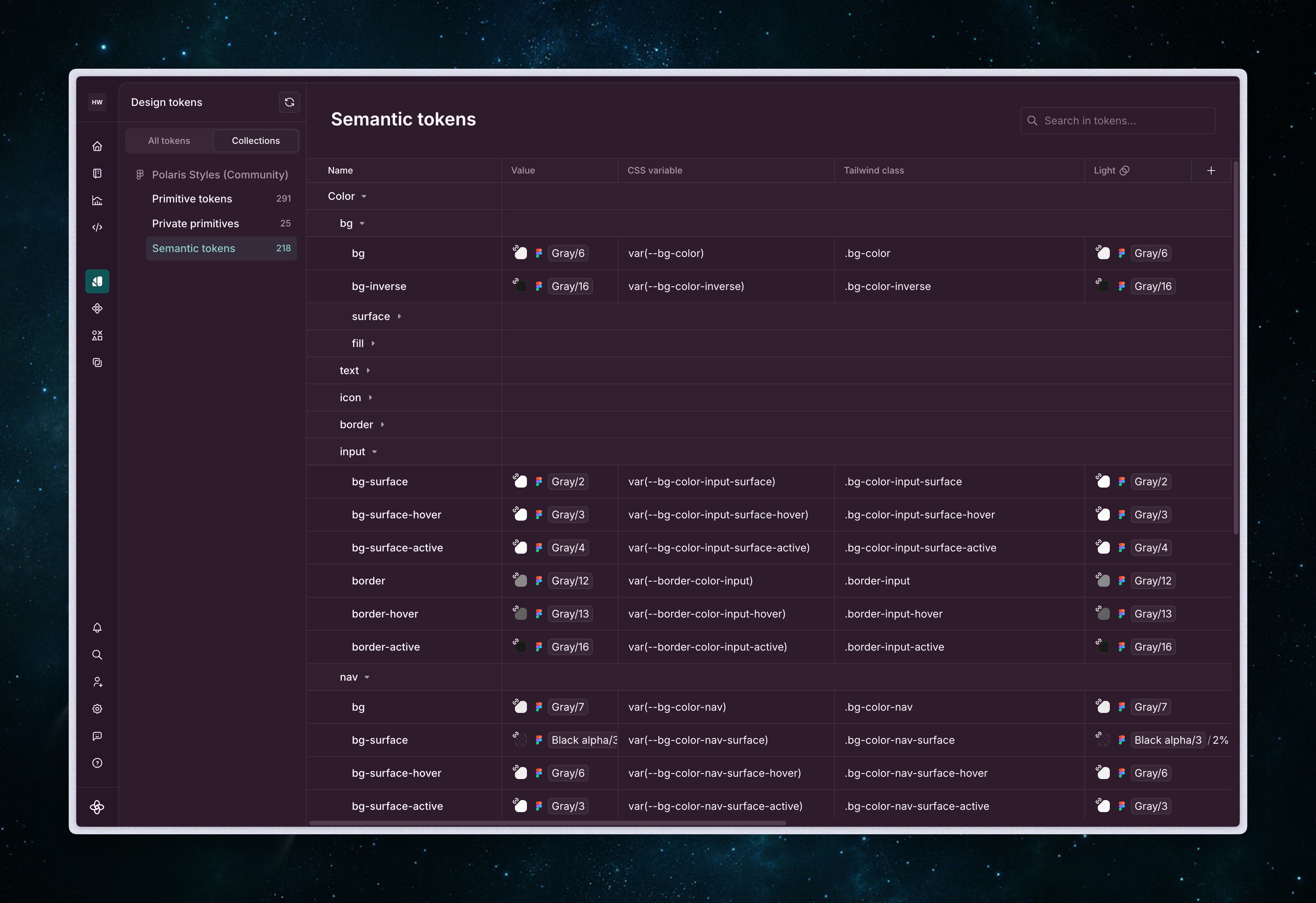Viewport: 1316px width, 903px height.
Task: Collapse the nav token group
Action: [x=367, y=678]
